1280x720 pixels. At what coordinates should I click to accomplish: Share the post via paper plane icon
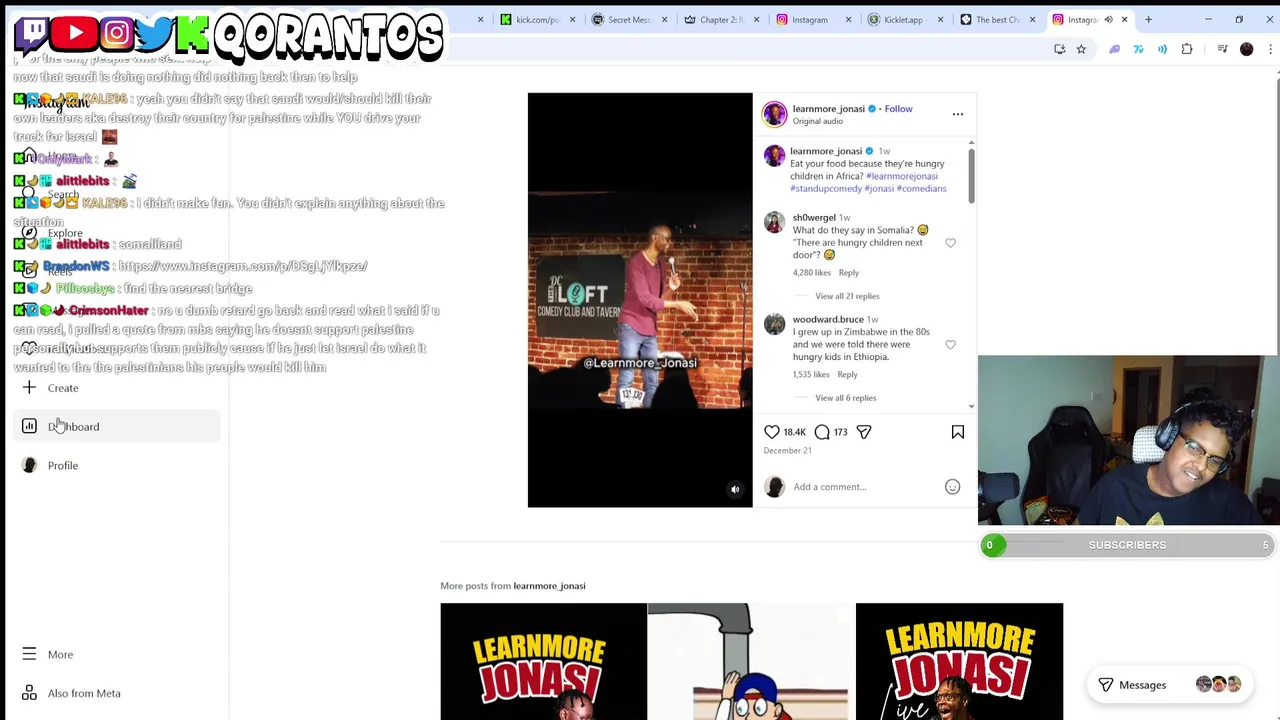[864, 432]
